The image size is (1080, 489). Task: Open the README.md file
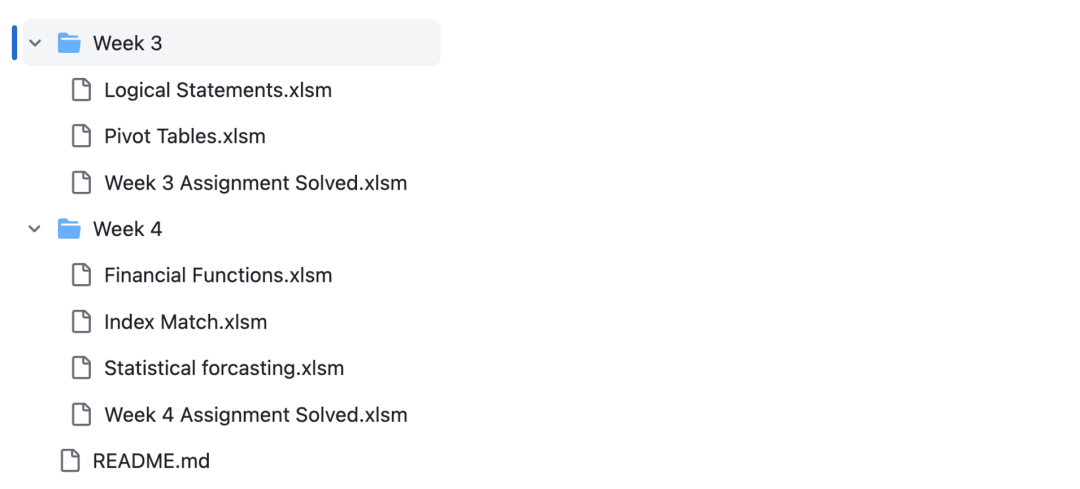[x=151, y=461]
